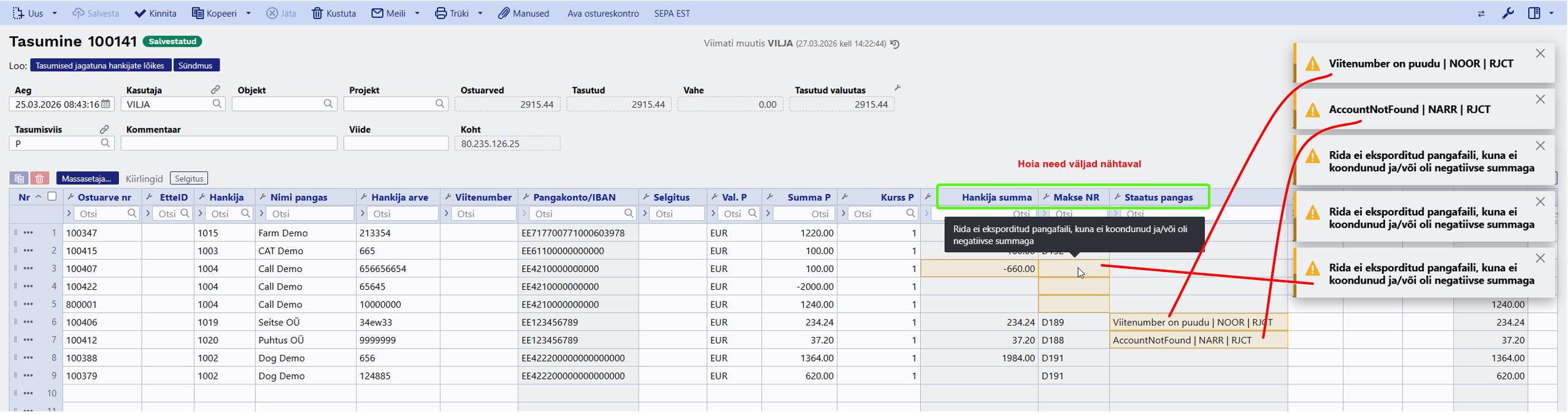1568x415 pixels.
Task: Click the history revert icon near Viimati muutis
Action: pos(895,44)
